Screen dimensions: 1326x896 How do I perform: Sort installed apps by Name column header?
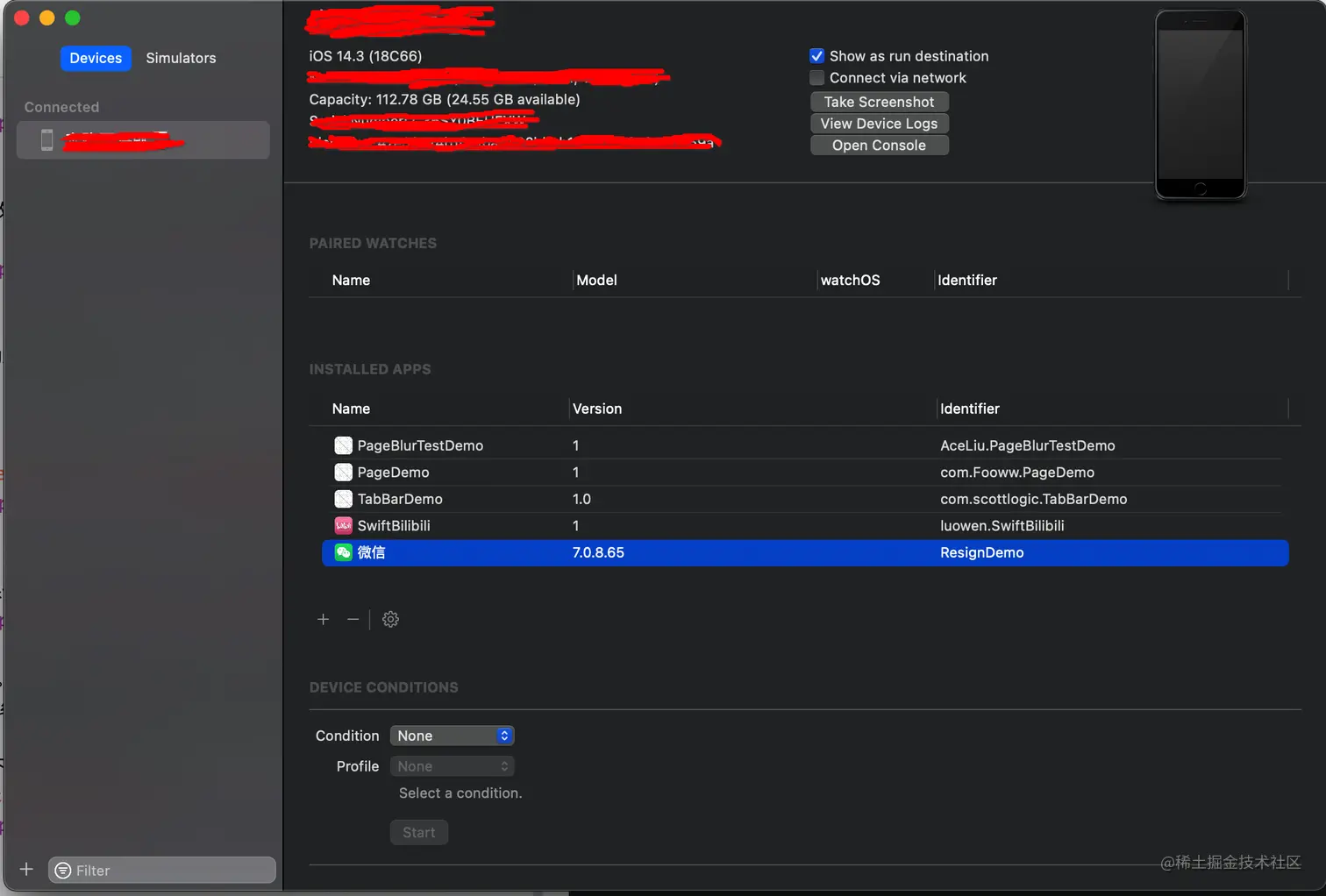(351, 409)
